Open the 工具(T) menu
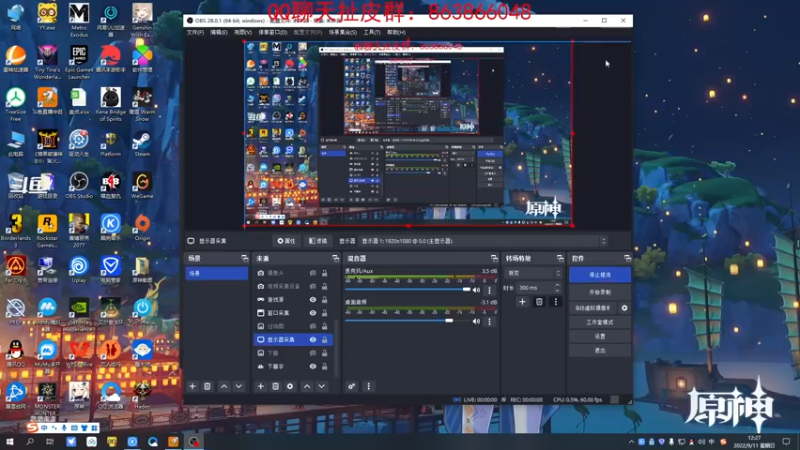Image resolution: width=800 pixels, height=450 pixels. tap(371, 32)
